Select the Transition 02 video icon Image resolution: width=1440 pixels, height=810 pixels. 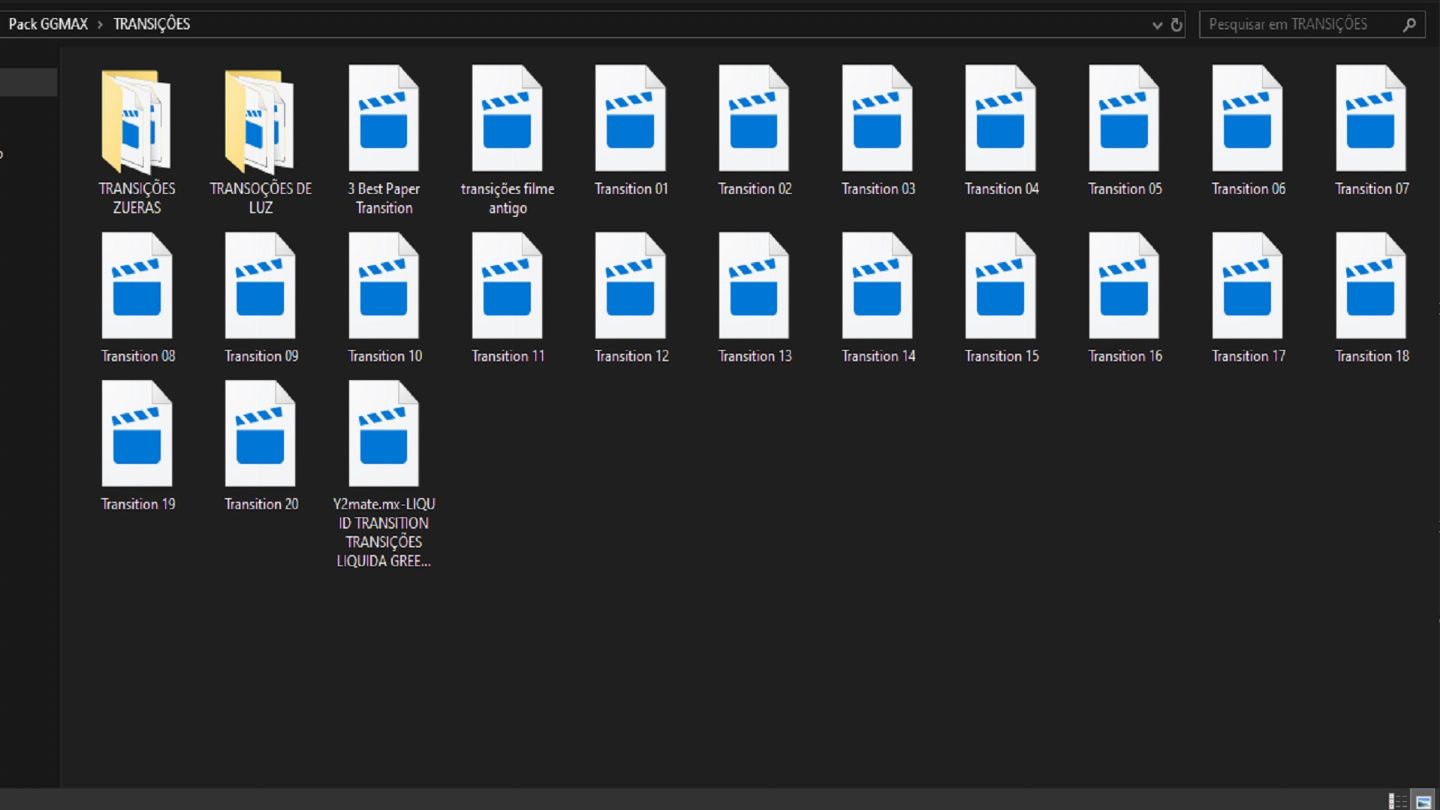pyautogui.click(x=754, y=119)
